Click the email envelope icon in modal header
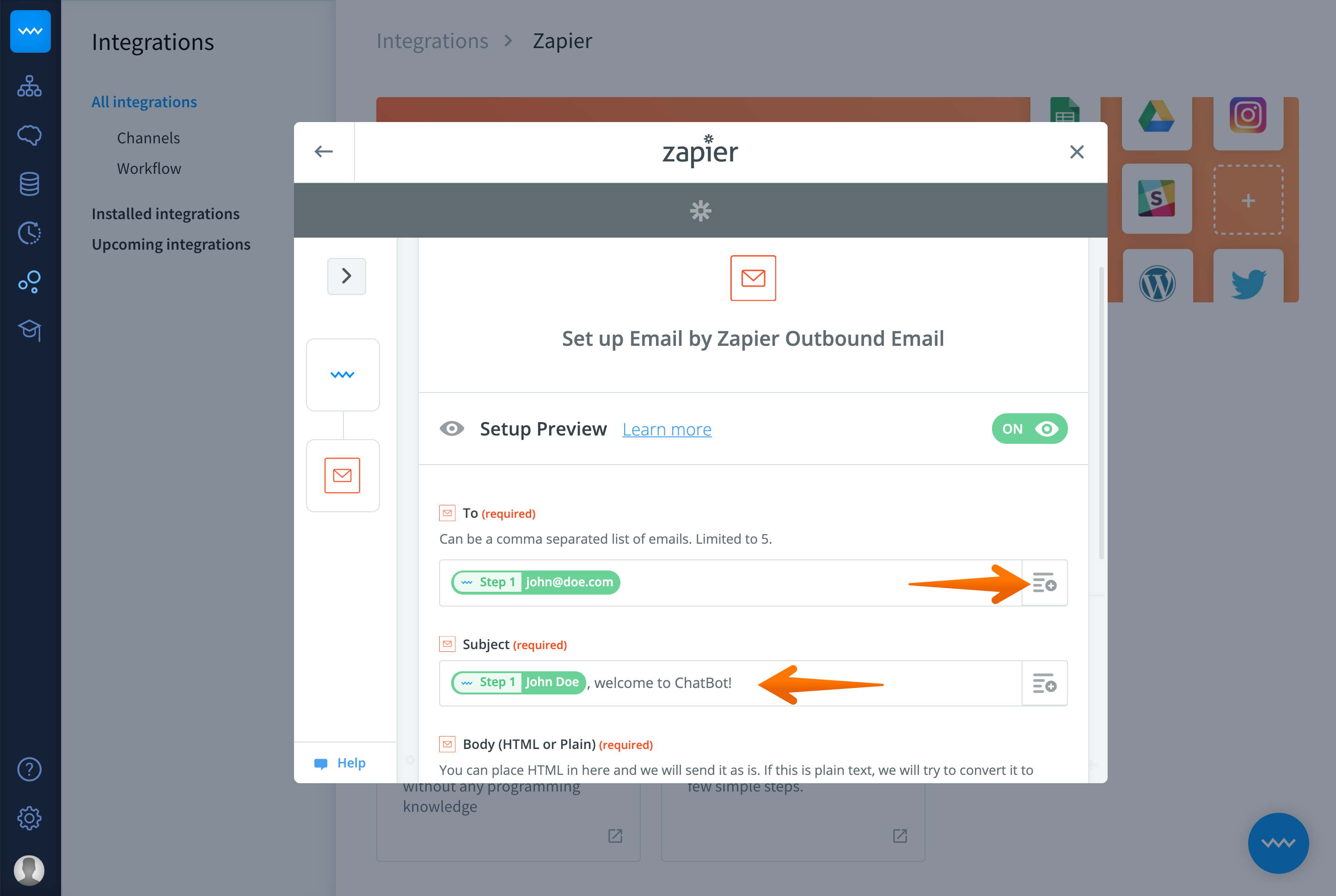Viewport: 1336px width, 896px height. [753, 278]
